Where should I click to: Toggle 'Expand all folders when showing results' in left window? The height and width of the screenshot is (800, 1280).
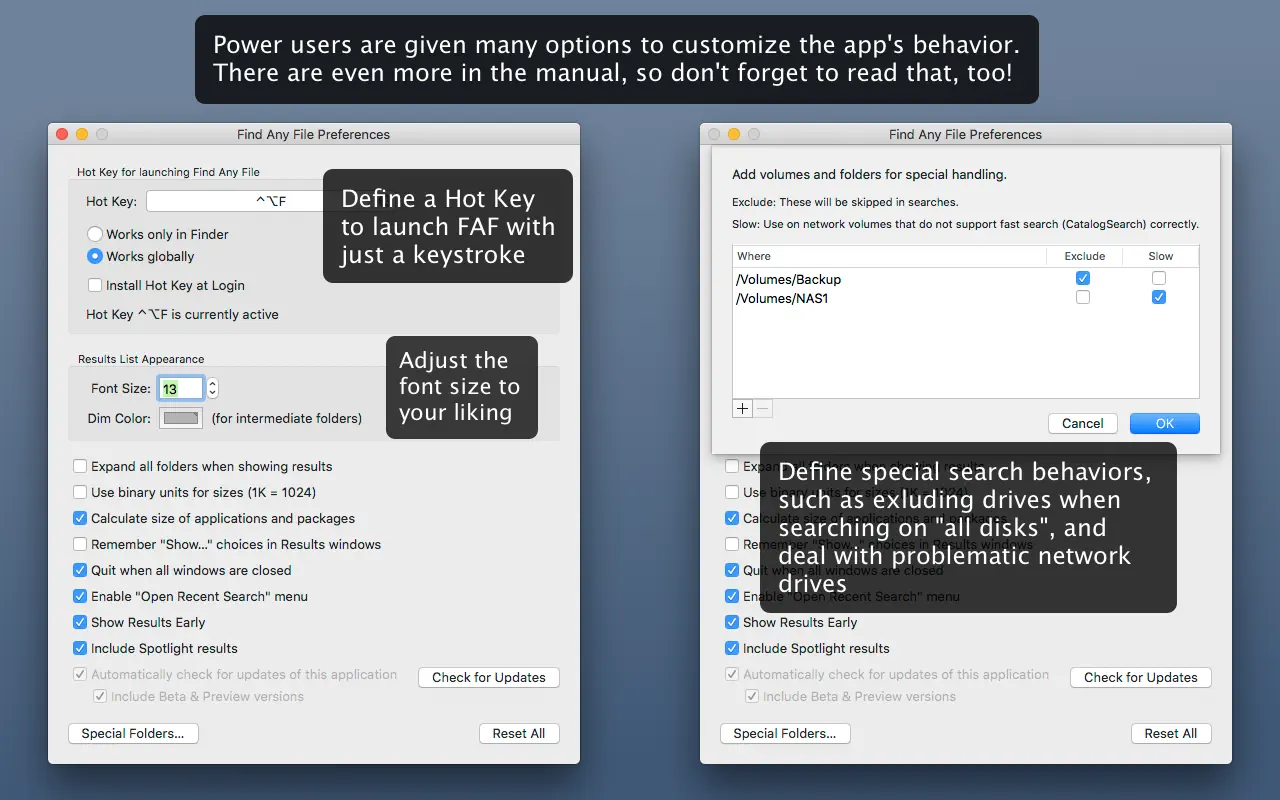pyautogui.click(x=80, y=466)
